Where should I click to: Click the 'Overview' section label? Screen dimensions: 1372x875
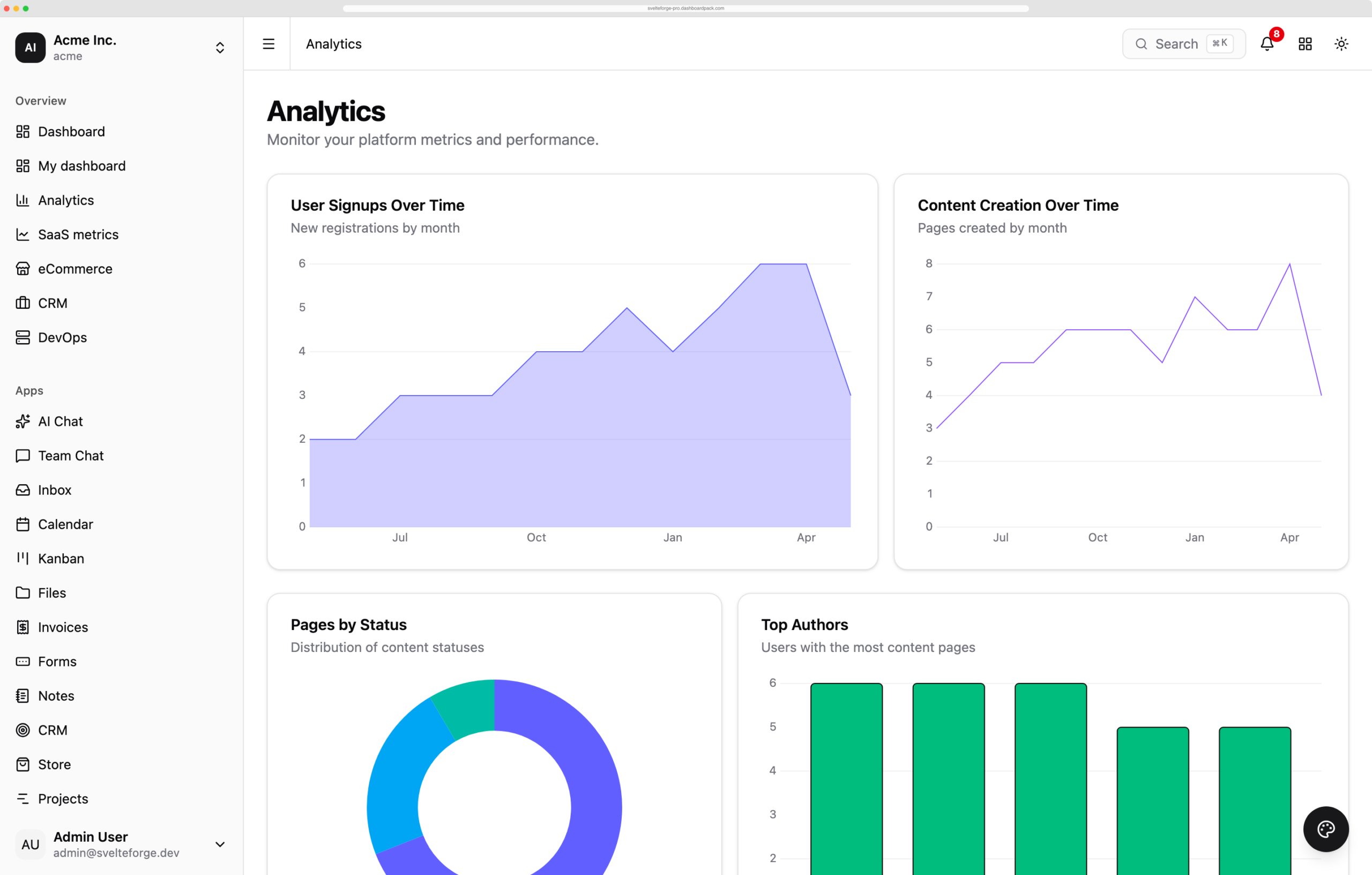[x=41, y=101]
